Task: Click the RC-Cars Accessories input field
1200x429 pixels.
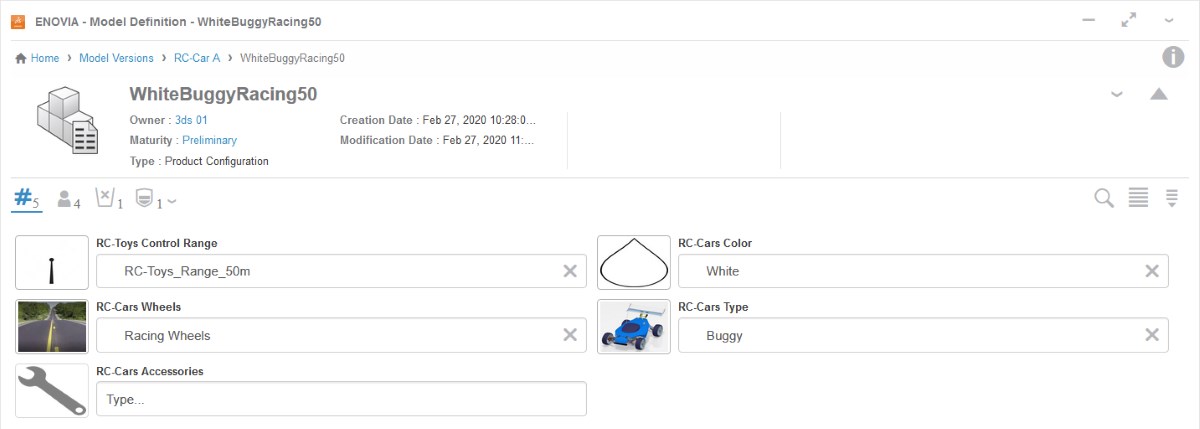Action: [341, 399]
